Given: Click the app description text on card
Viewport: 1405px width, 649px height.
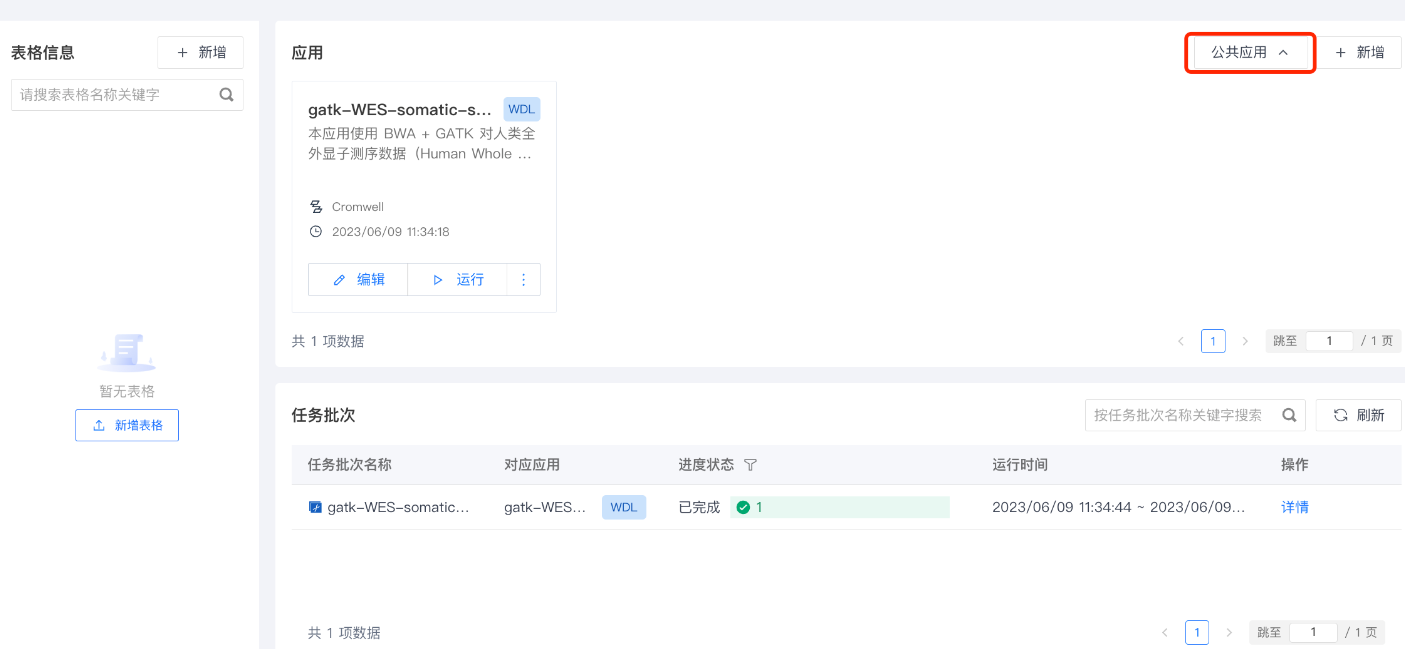Looking at the screenshot, I should click(422, 144).
